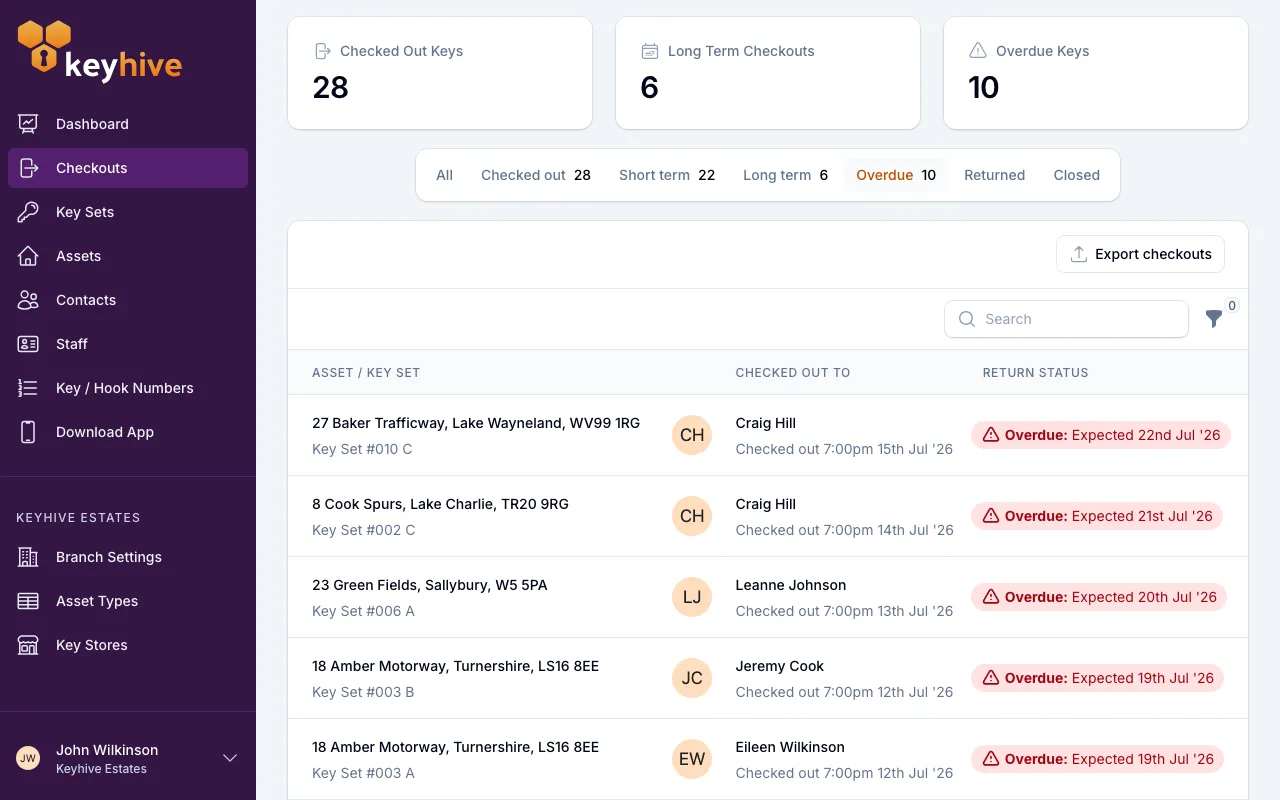1280x800 pixels.
Task: Click the LJ avatar for Leanne Johnson
Action: coord(692,597)
